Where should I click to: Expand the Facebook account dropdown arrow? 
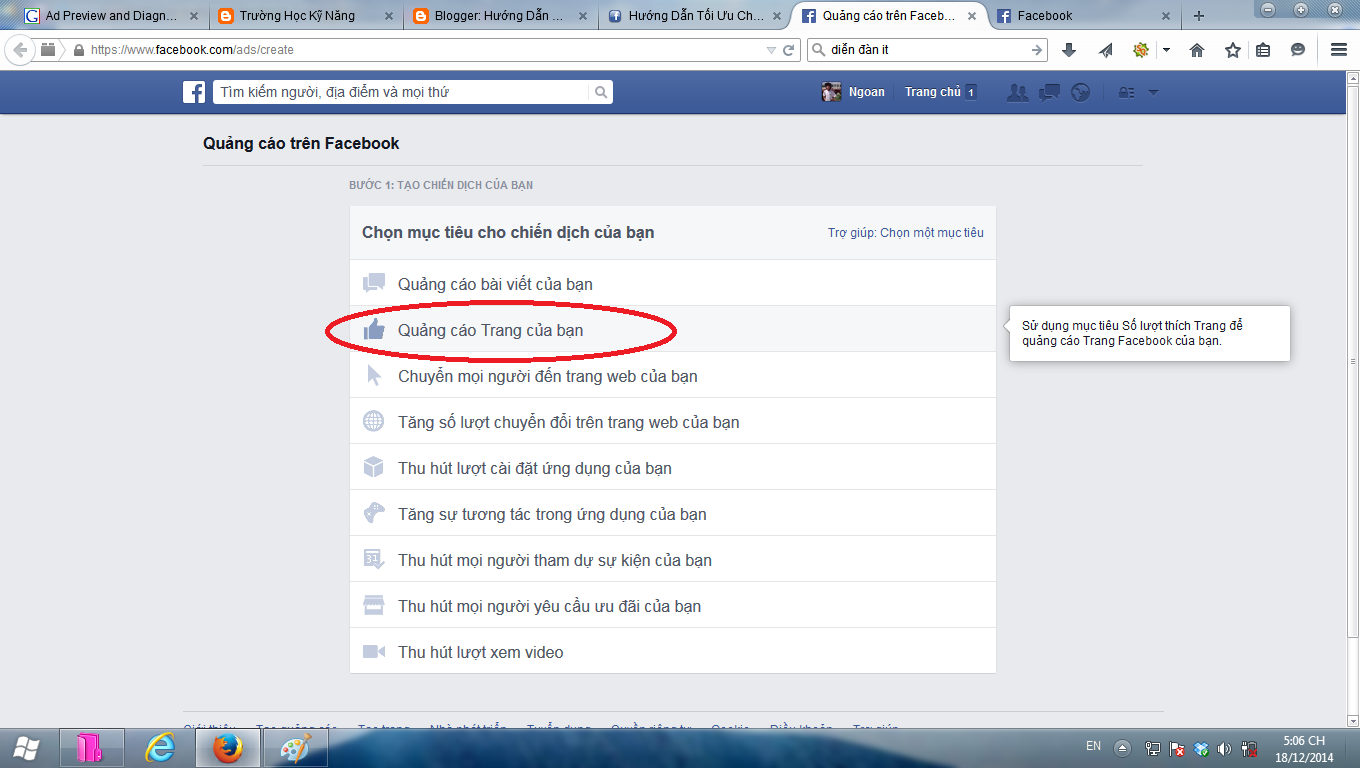(x=1153, y=92)
